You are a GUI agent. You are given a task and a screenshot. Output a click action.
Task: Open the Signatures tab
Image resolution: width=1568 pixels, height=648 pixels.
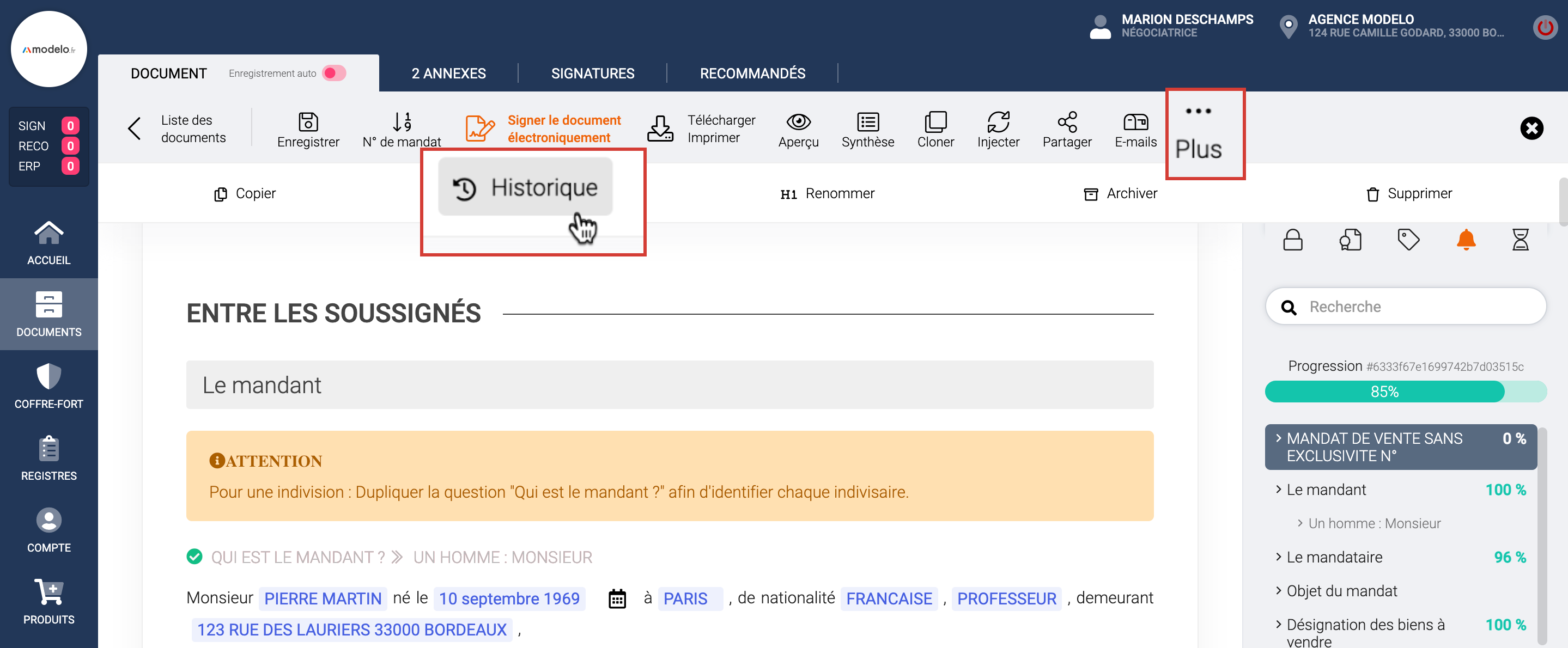coord(592,73)
